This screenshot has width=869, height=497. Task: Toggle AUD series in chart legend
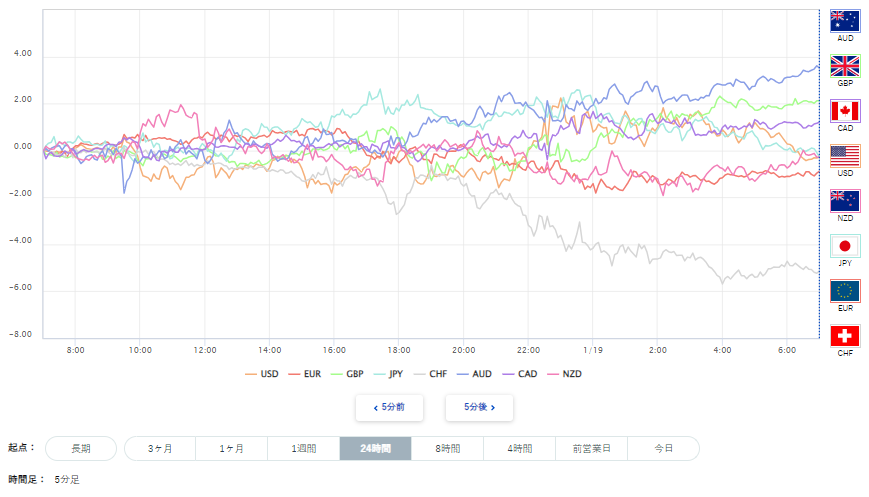click(x=474, y=374)
